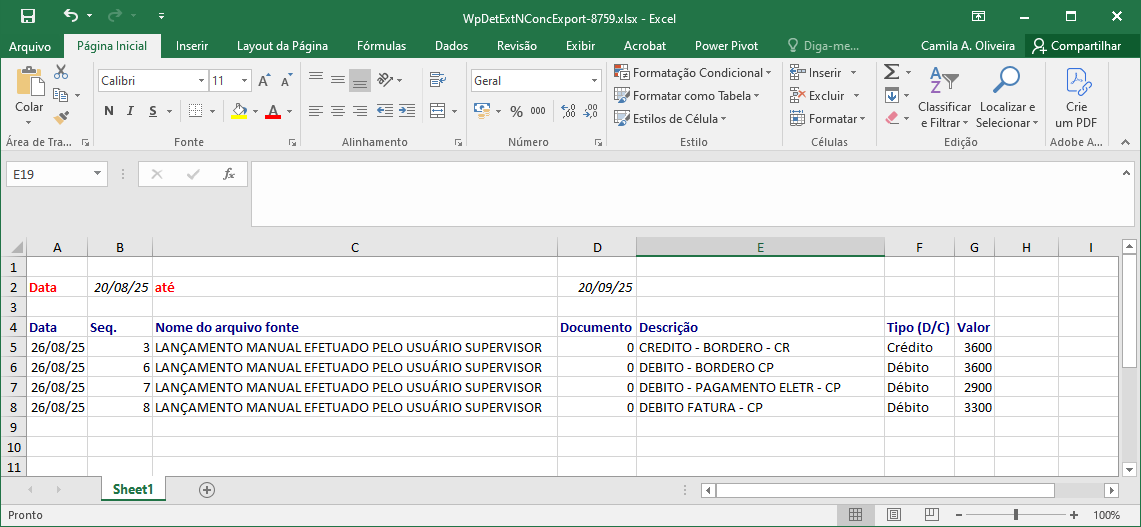The height and width of the screenshot is (527, 1141).
Task: Apply percent style to the cell
Action: point(517,111)
